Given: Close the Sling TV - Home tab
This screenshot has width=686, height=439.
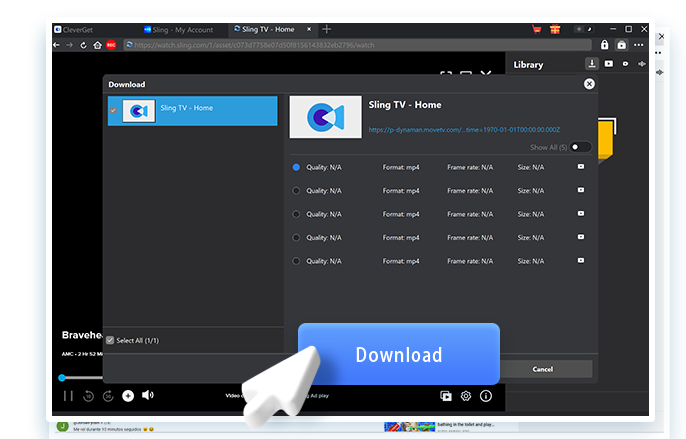Looking at the screenshot, I should [309, 29].
